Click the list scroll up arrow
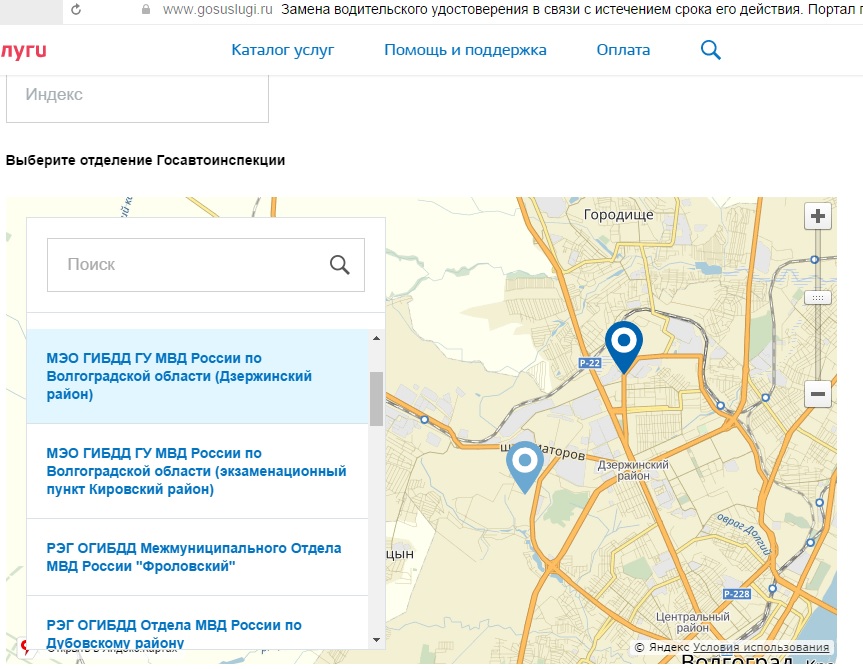Viewport: 863px width, 669px height. [x=376, y=338]
